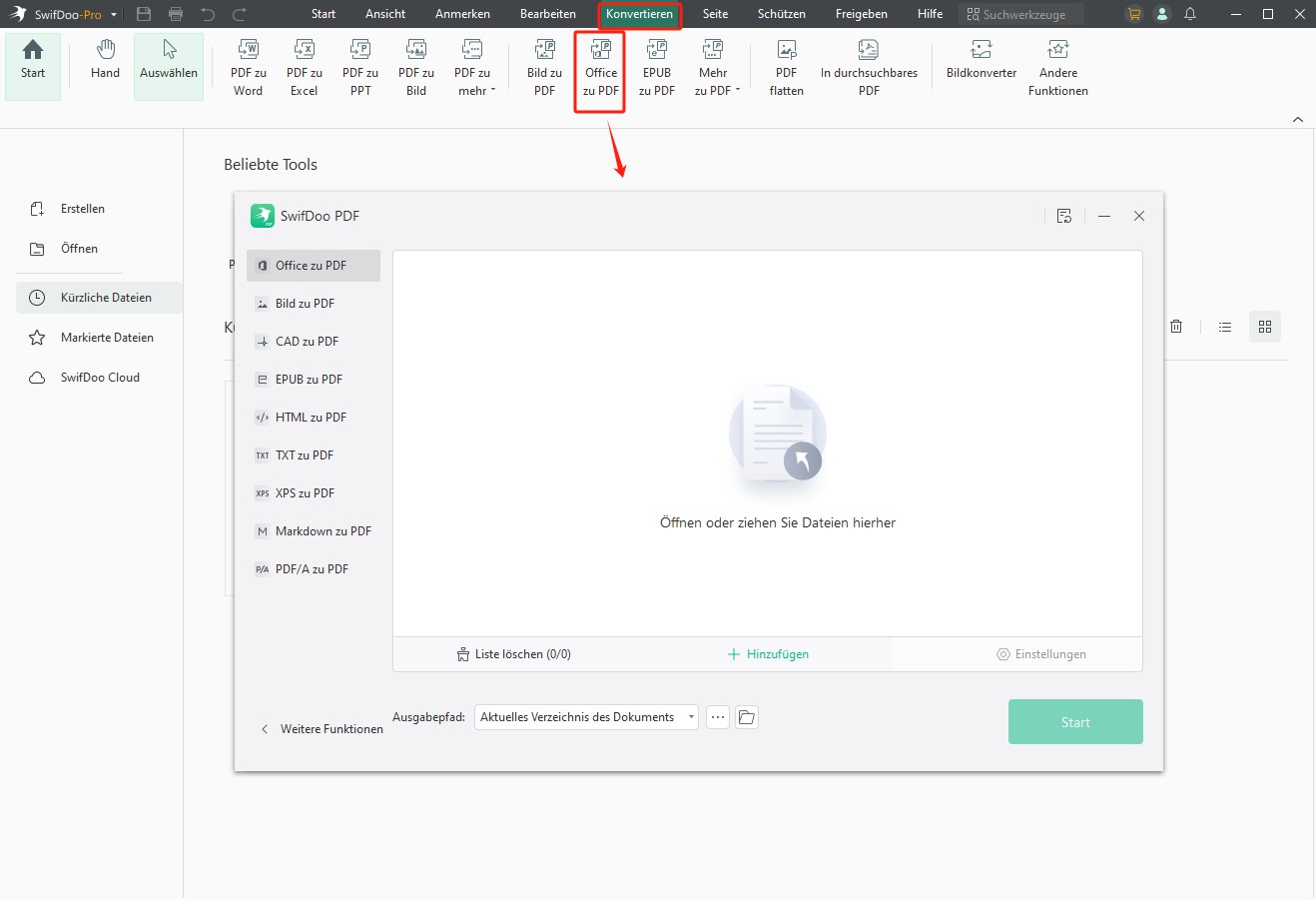1316x900 pixels.
Task: Toggle the Auswählen selection tool
Action: [x=169, y=68]
